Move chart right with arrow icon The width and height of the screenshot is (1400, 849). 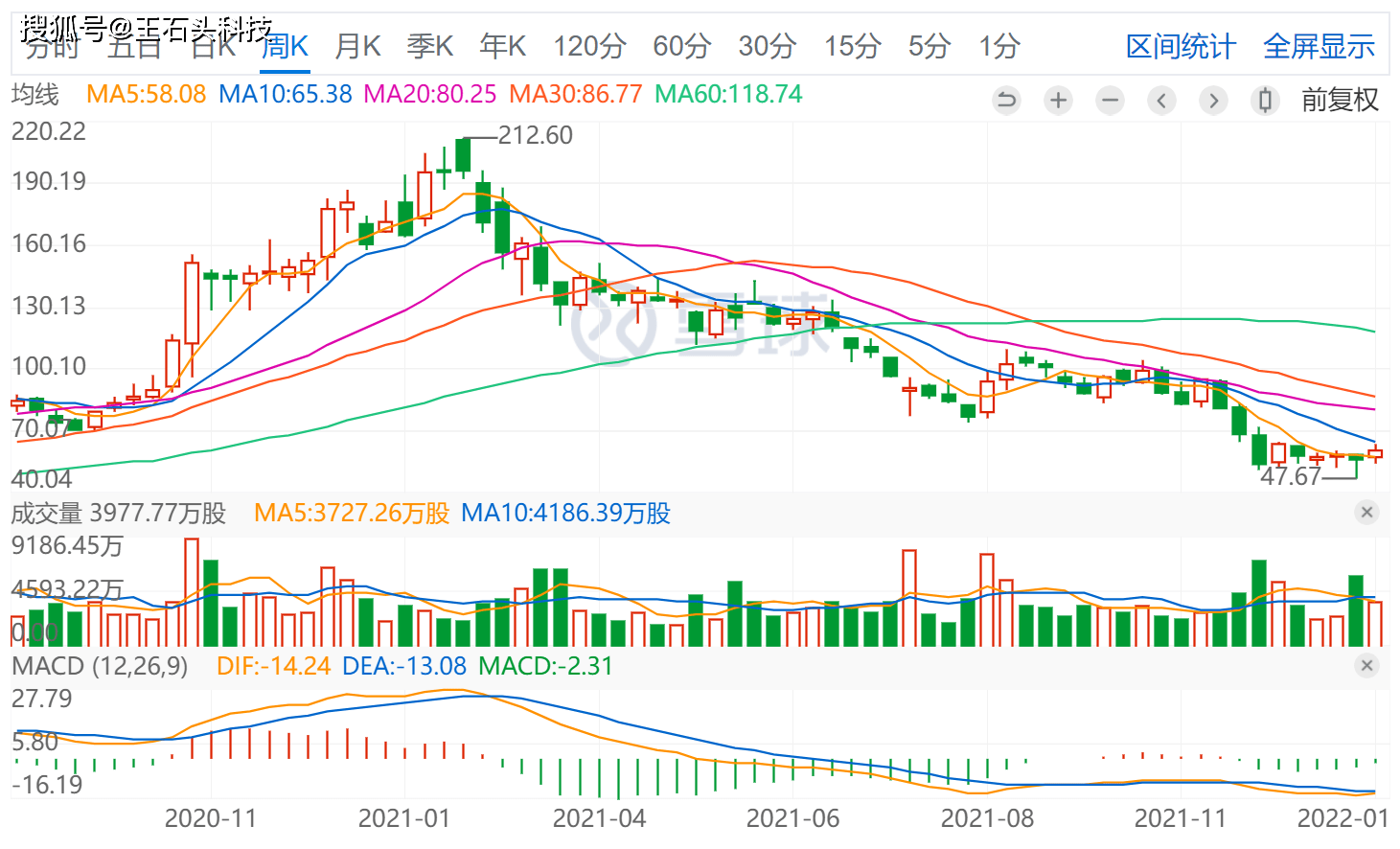click(x=1213, y=100)
